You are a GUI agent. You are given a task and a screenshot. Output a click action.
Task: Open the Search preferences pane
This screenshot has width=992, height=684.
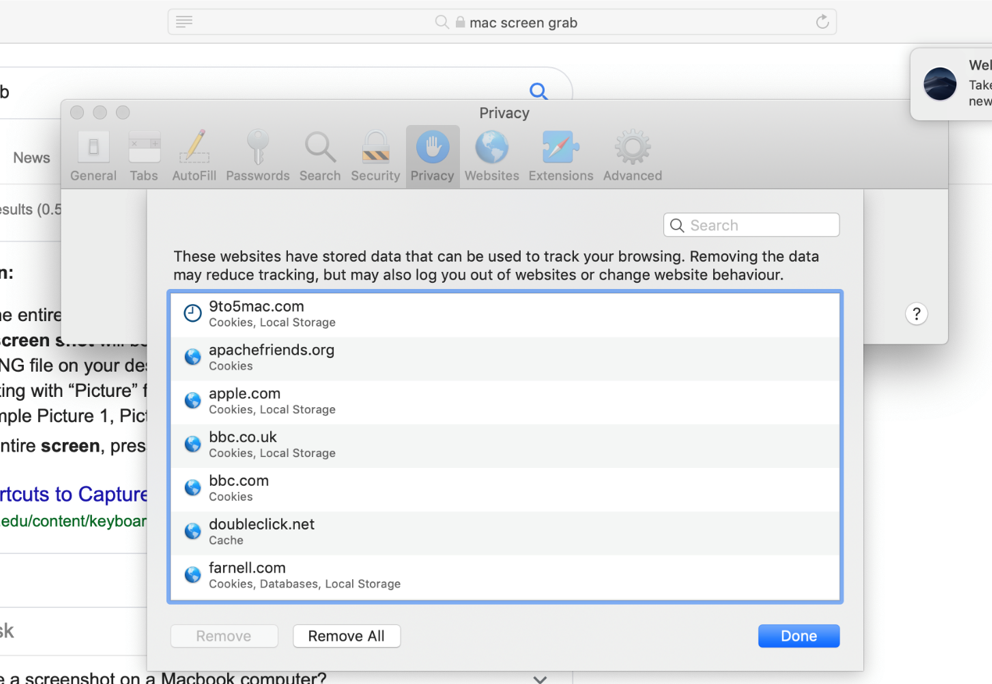coord(320,156)
